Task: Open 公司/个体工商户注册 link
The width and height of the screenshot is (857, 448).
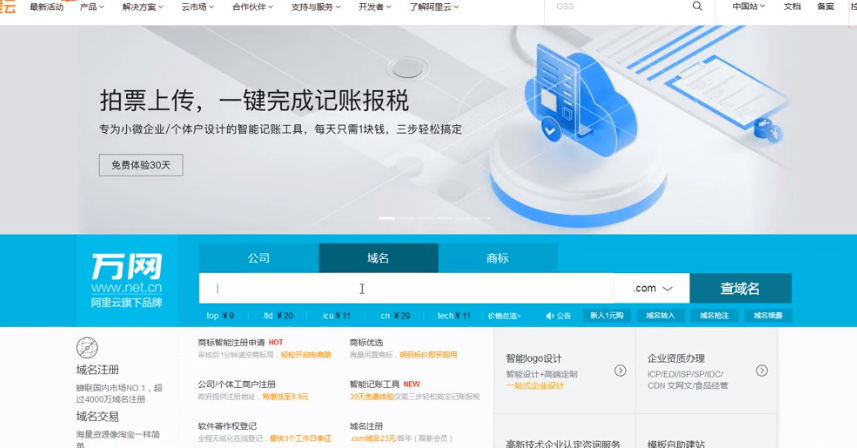Action: [237, 384]
